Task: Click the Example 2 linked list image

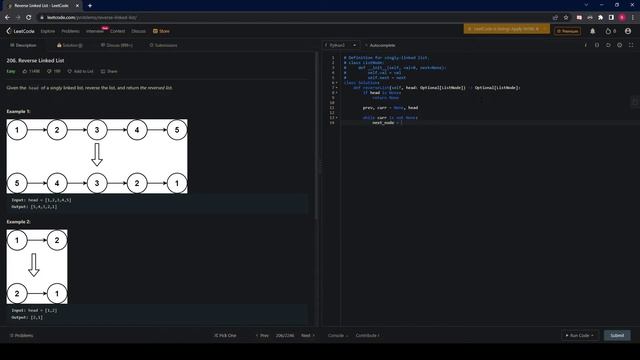Action: click(37, 267)
